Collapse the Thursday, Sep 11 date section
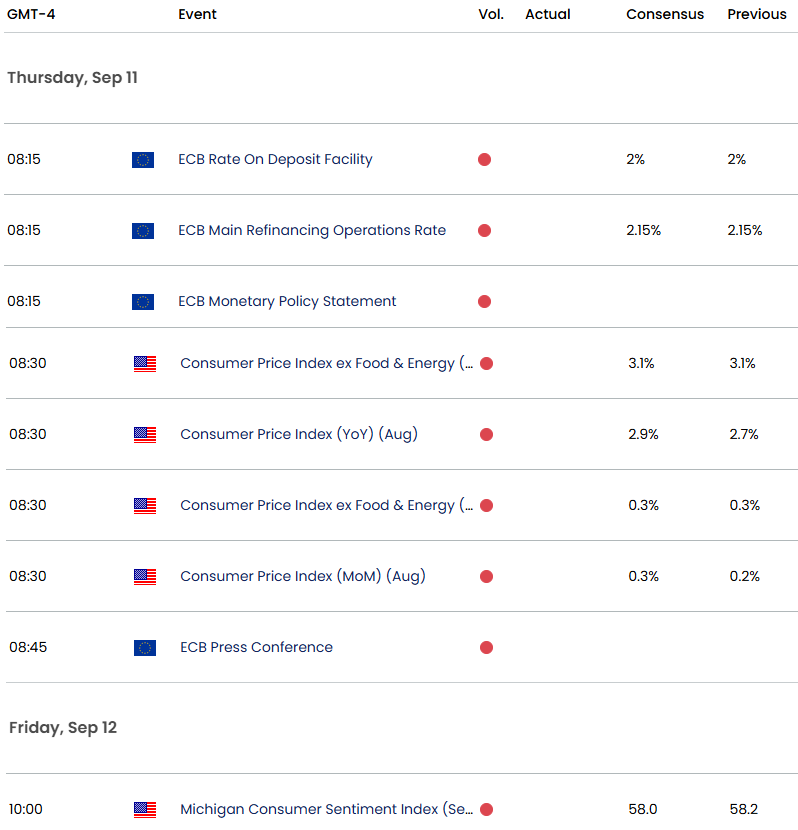 click(x=72, y=78)
